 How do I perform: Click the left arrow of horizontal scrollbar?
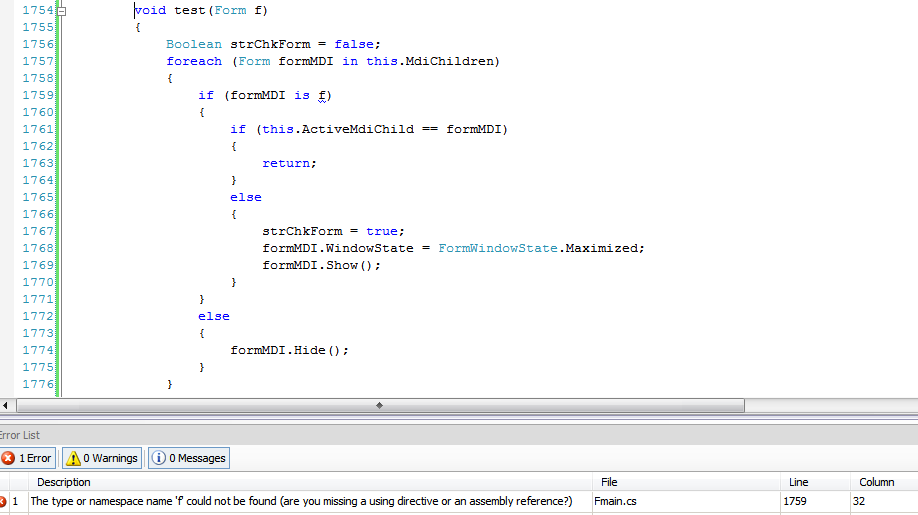5,406
